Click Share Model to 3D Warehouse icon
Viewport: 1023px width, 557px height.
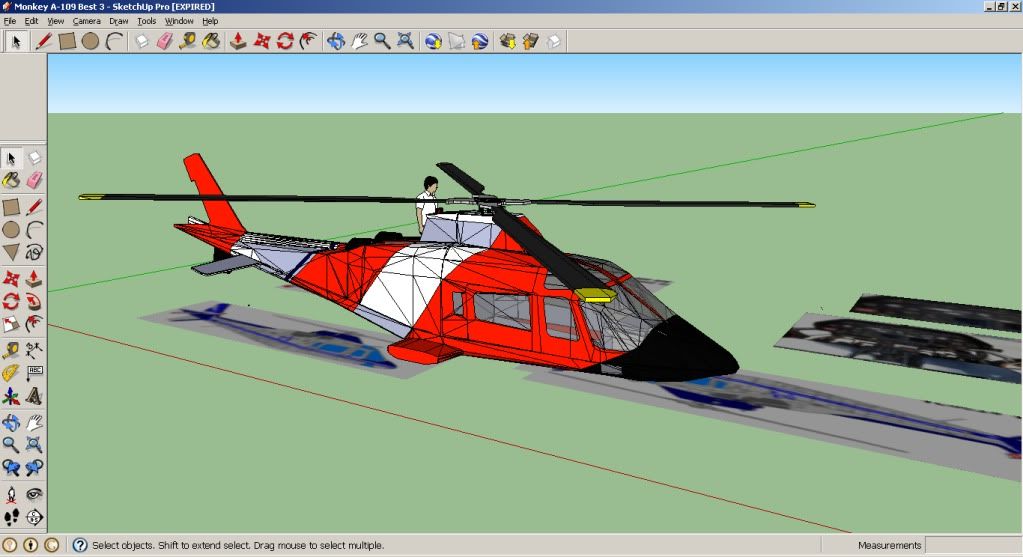[x=530, y=41]
